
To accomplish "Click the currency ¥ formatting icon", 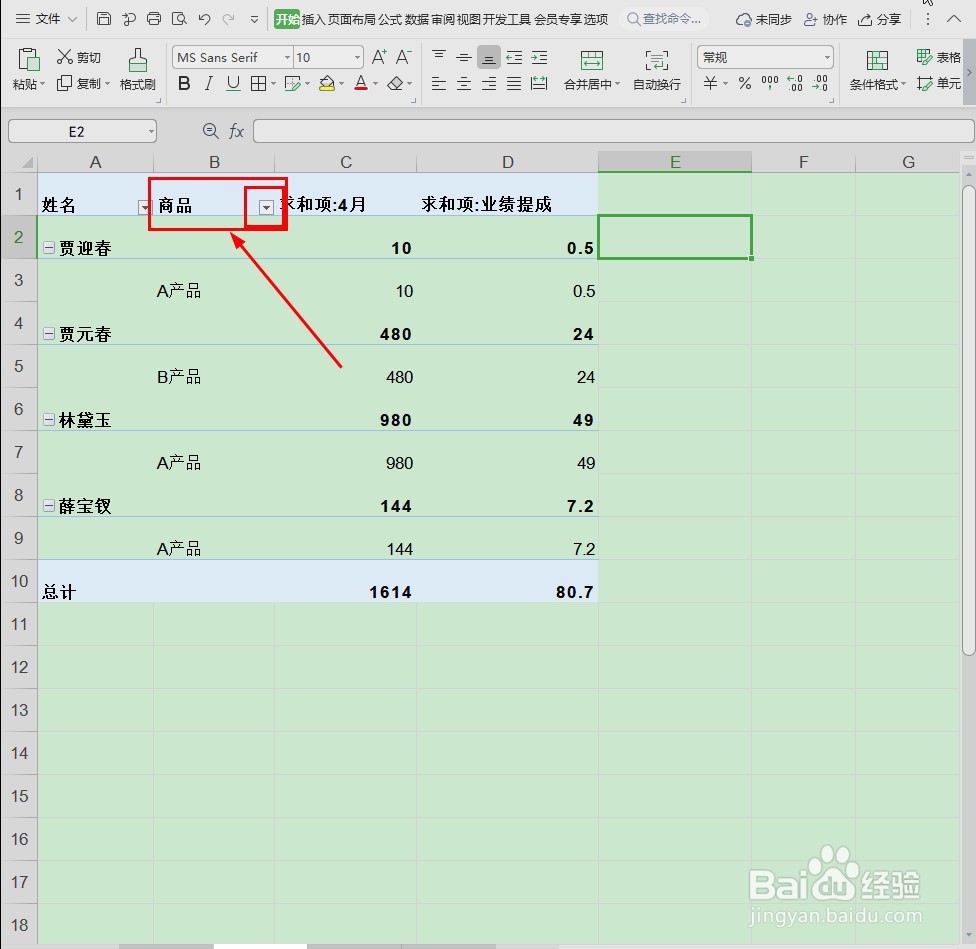I will pos(712,84).
